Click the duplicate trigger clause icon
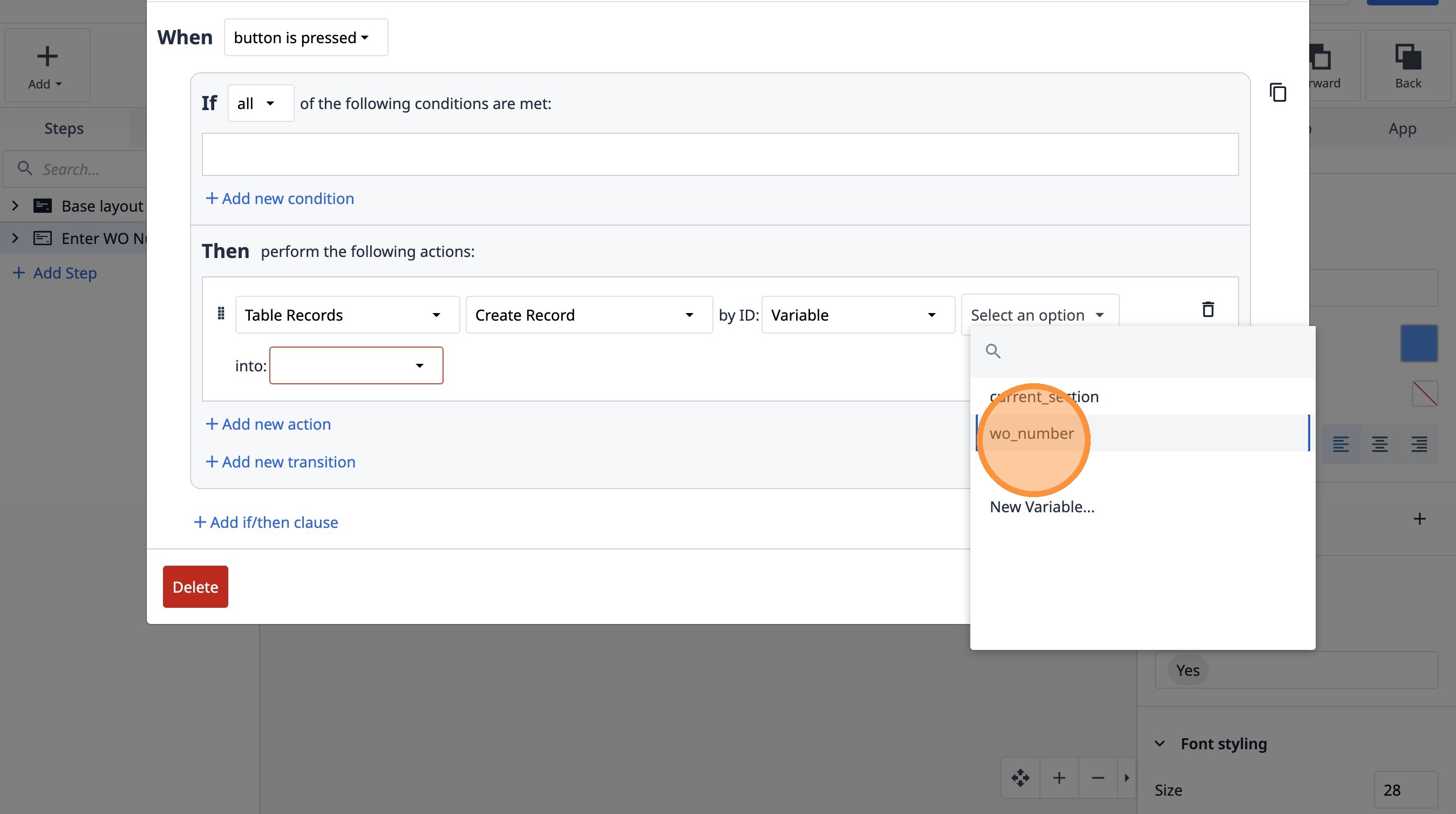 tap(1277, 93)
